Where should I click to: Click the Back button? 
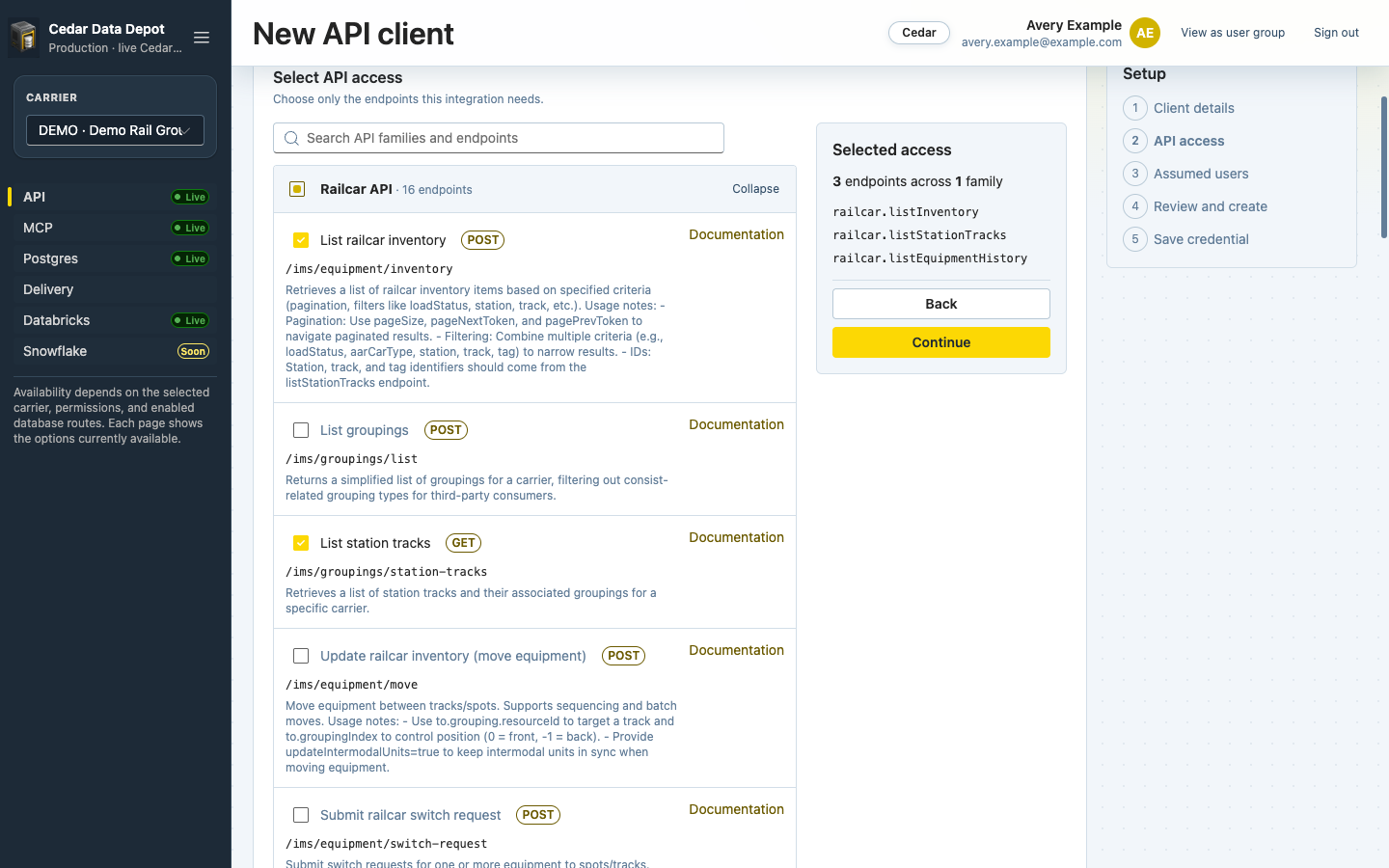[x=941, y=304]
